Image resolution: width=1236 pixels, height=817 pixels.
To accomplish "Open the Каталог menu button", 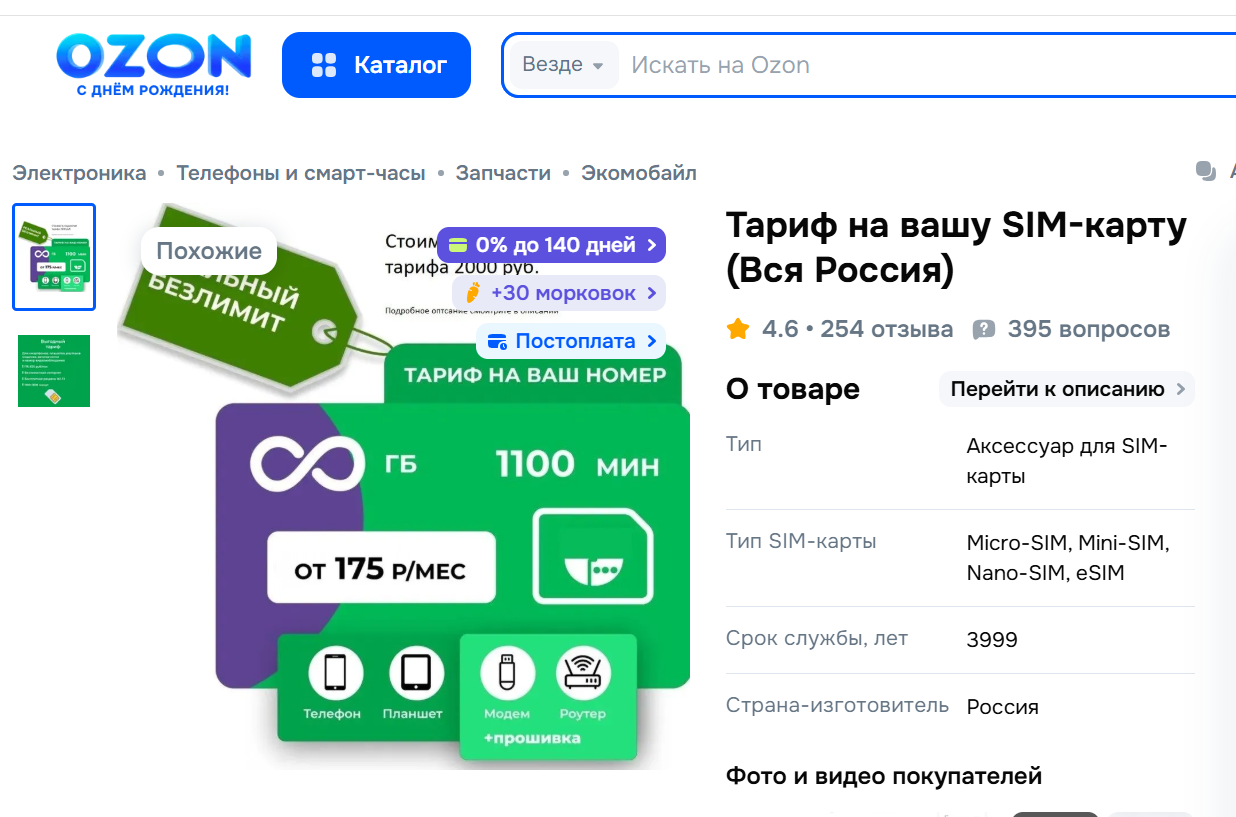I will [x=376, y=65].
